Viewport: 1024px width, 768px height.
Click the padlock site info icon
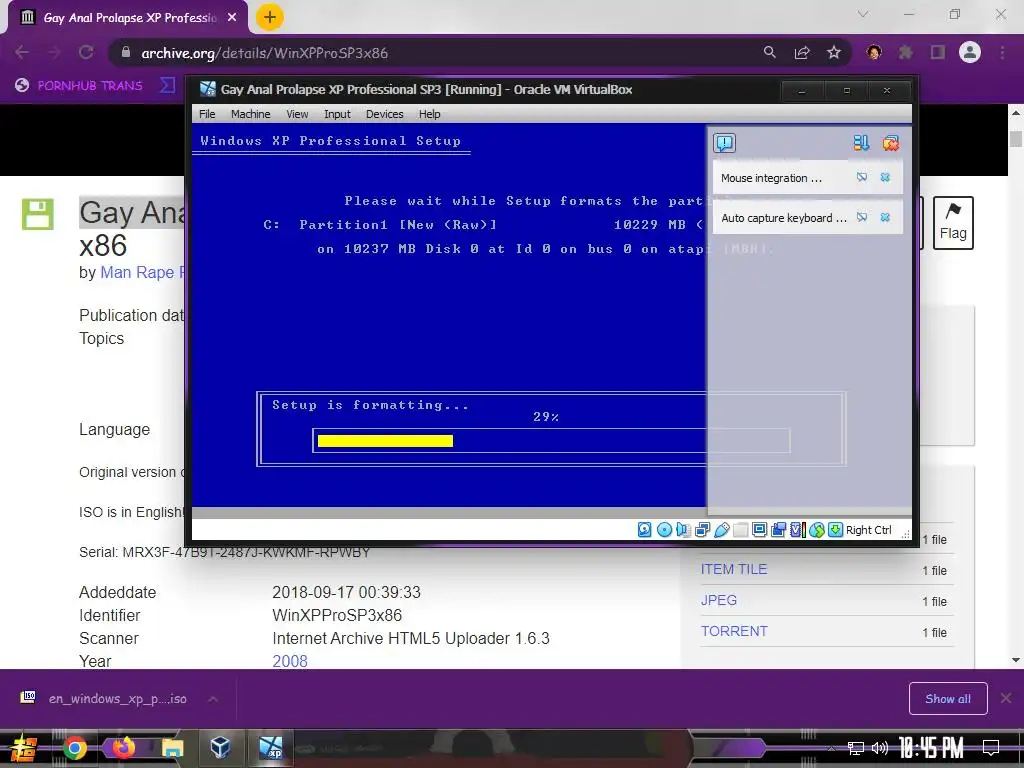click(x=126, y=52)
